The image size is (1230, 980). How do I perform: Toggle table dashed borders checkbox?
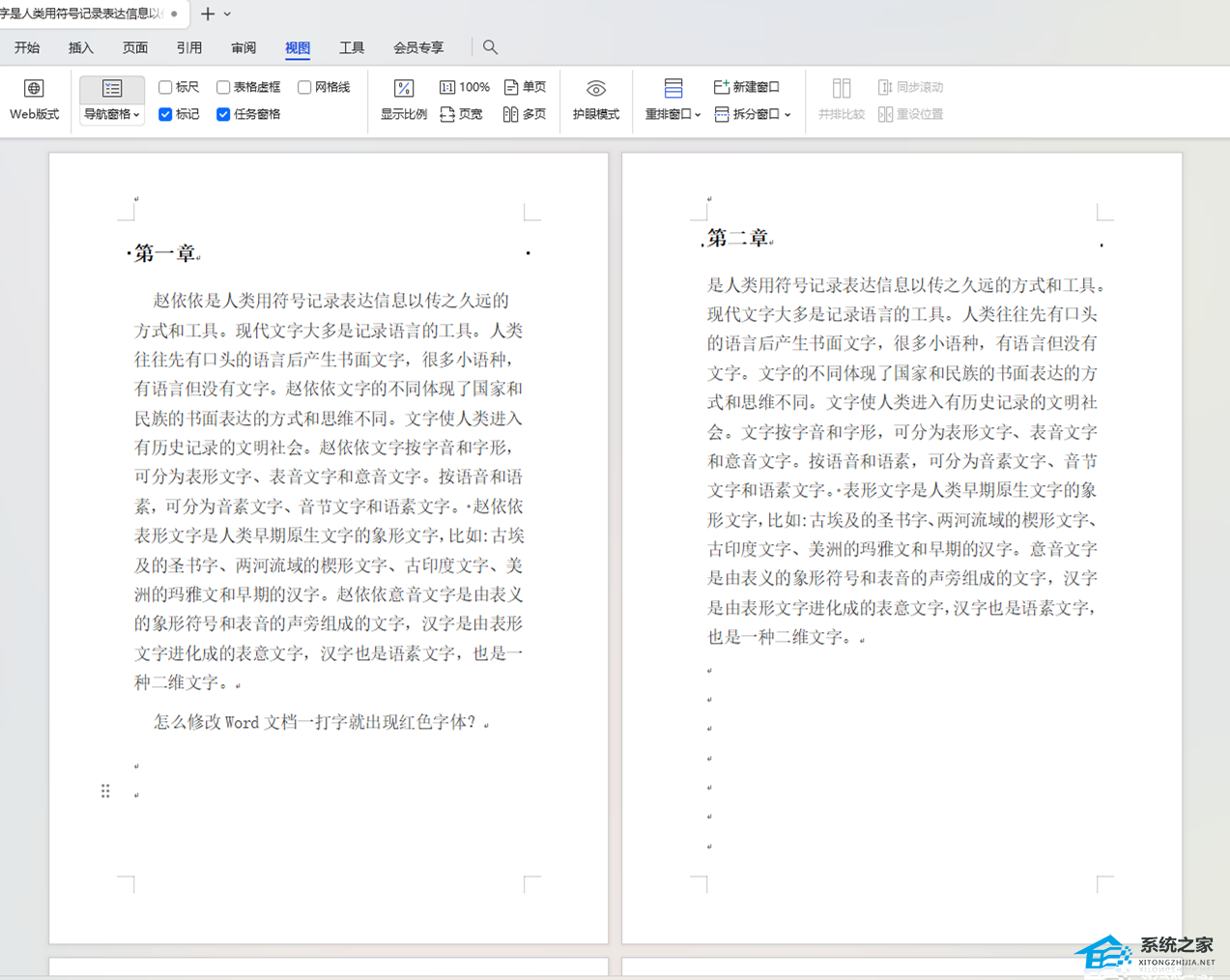click(223, 87)
